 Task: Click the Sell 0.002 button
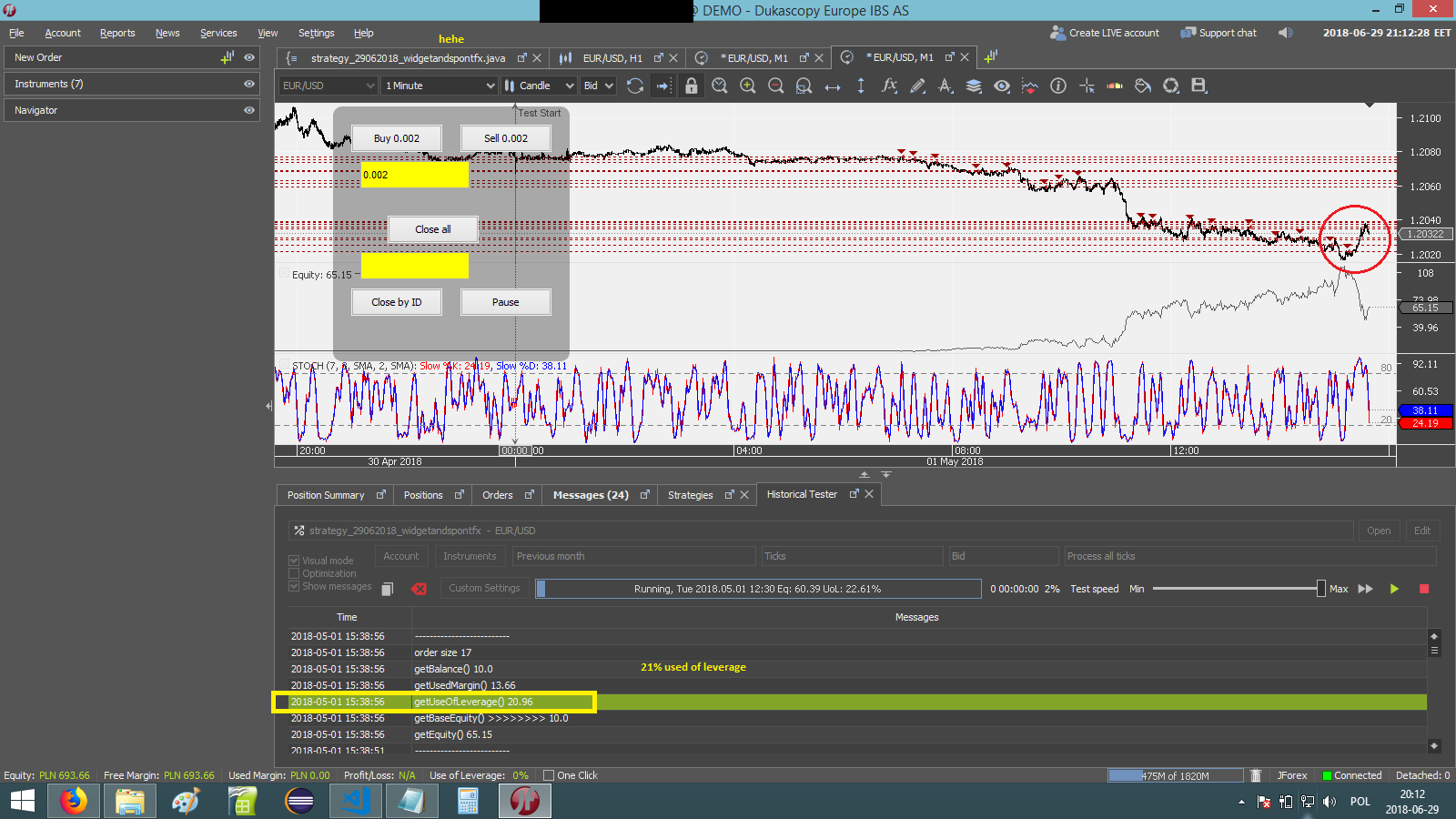(x=506, y=138)
